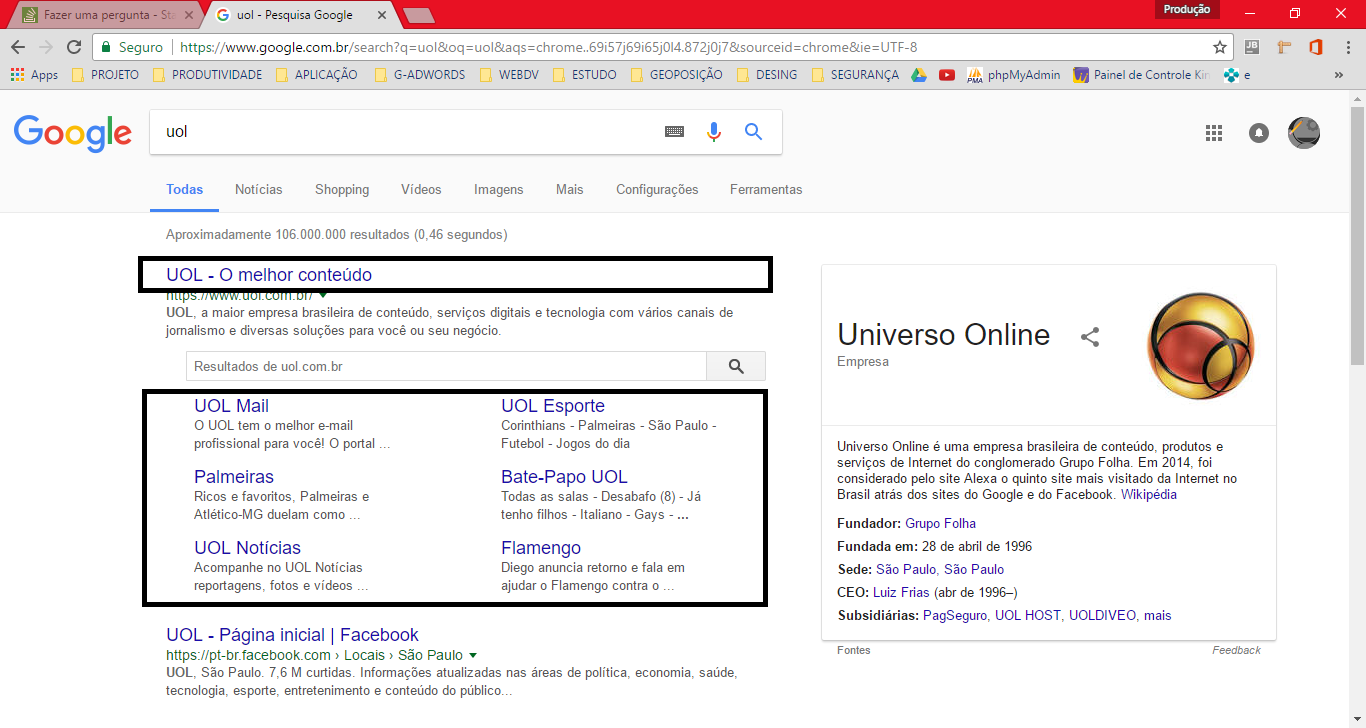Click the green Seguro padlock icon
This screenshot has width=1366, height=728.
(x=107, y=47)
